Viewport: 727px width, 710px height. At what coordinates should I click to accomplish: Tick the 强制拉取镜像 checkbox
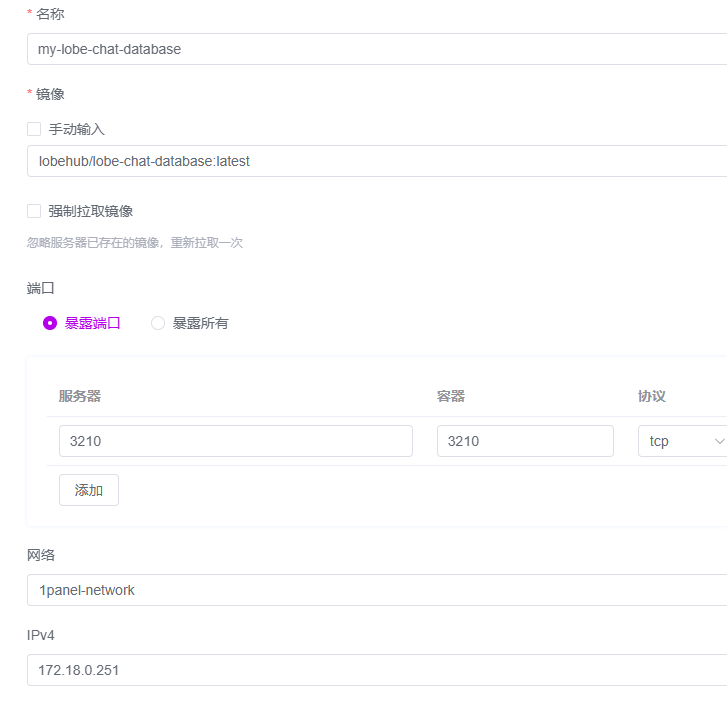tap(34, 211)
